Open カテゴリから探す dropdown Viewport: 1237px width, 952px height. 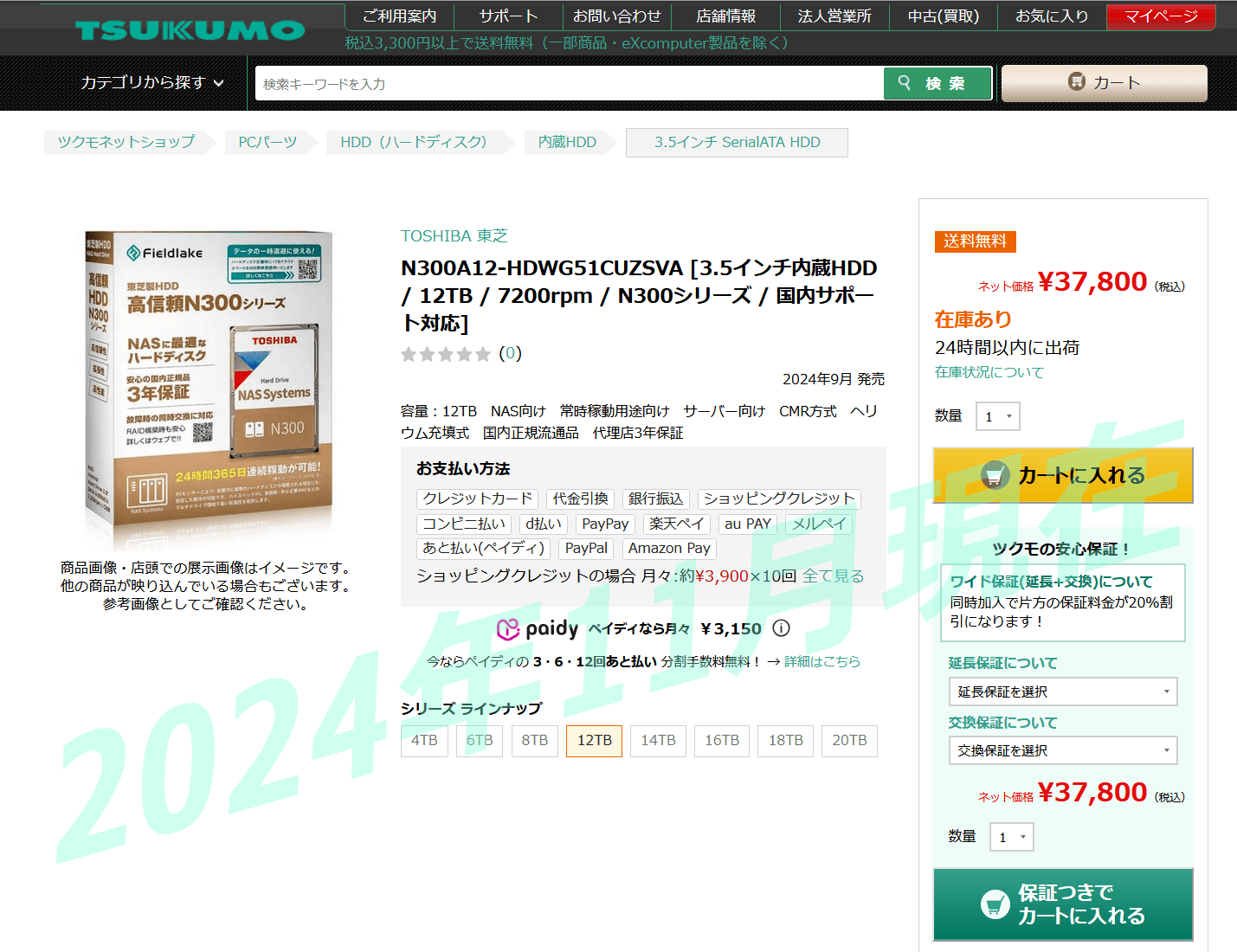click(x=152, y=82)
